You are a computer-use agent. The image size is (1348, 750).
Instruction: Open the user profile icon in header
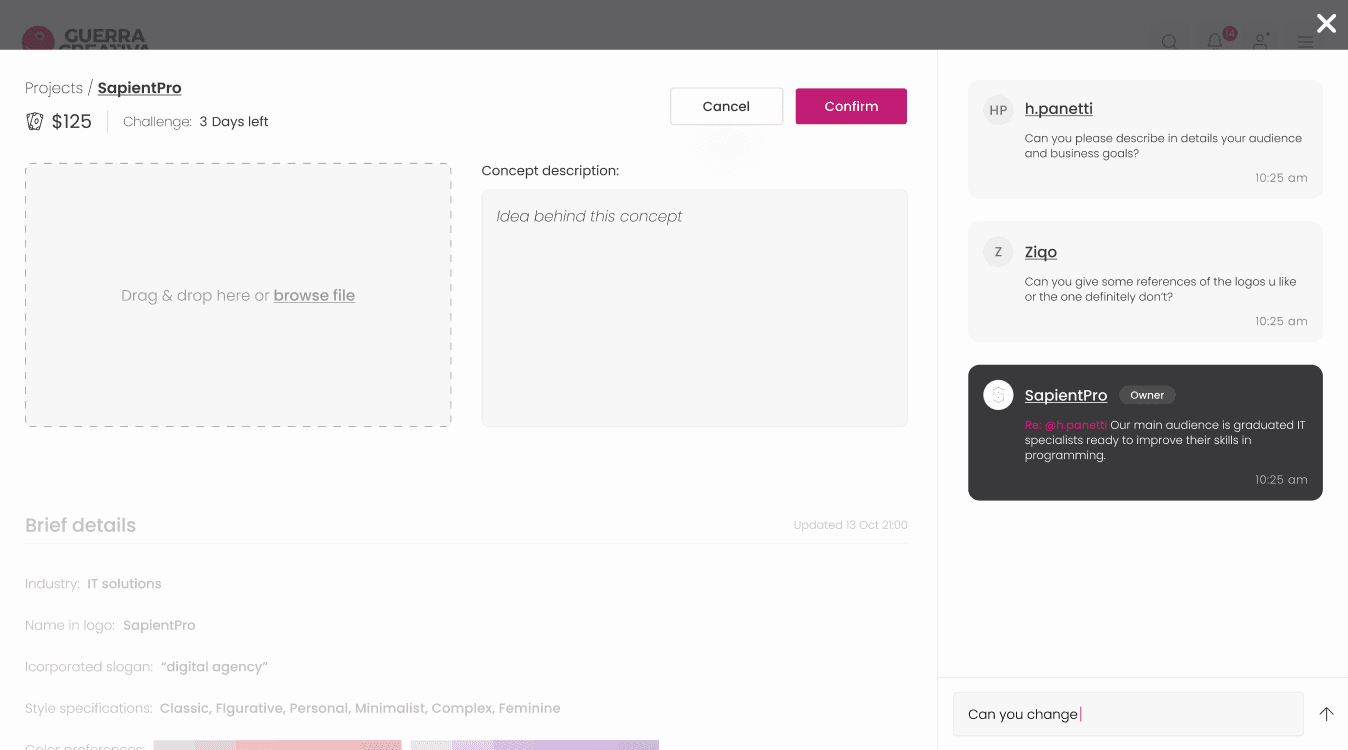coord(1261,41)
